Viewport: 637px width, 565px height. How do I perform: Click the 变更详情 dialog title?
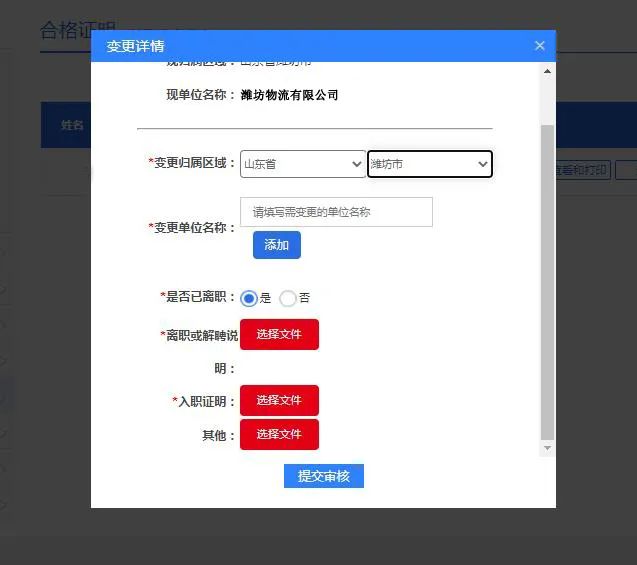[x=135, y=46]
